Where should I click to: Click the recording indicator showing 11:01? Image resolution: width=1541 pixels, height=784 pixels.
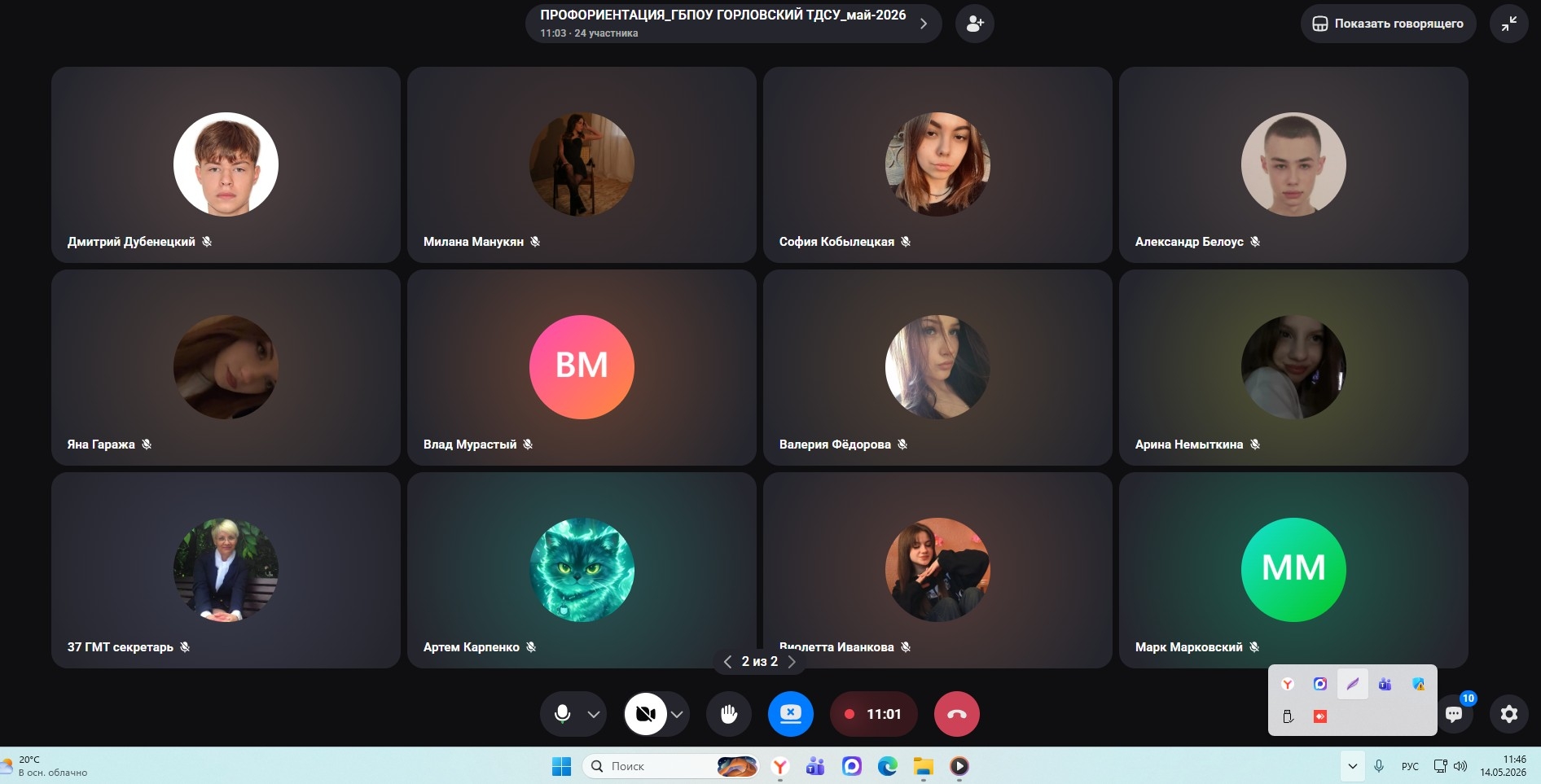[x=873, y=714]
